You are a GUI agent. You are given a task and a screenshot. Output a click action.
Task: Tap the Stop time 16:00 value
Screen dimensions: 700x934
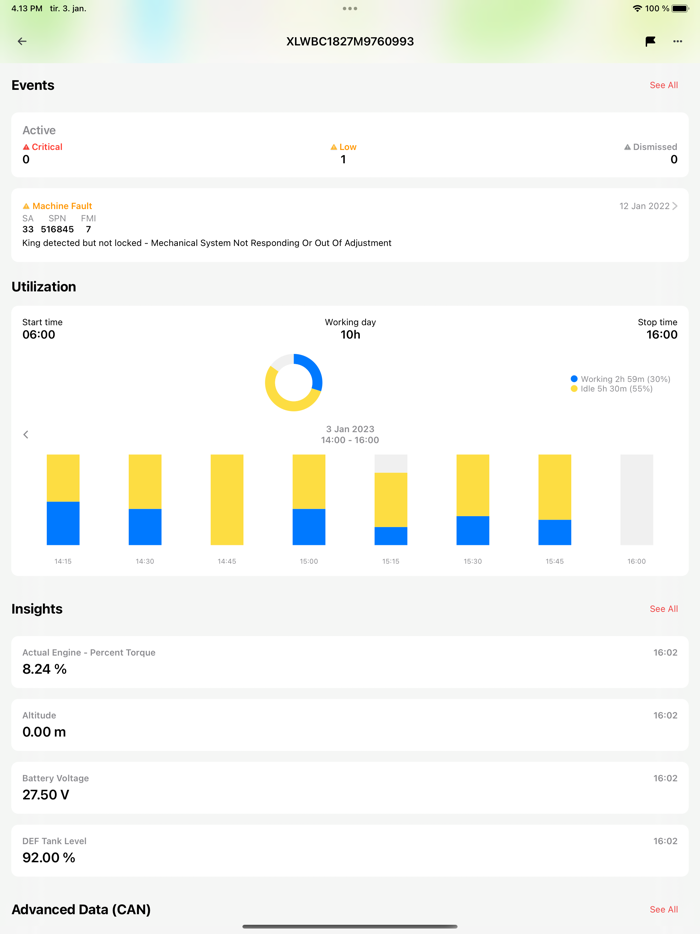click(x=662, y=335)
